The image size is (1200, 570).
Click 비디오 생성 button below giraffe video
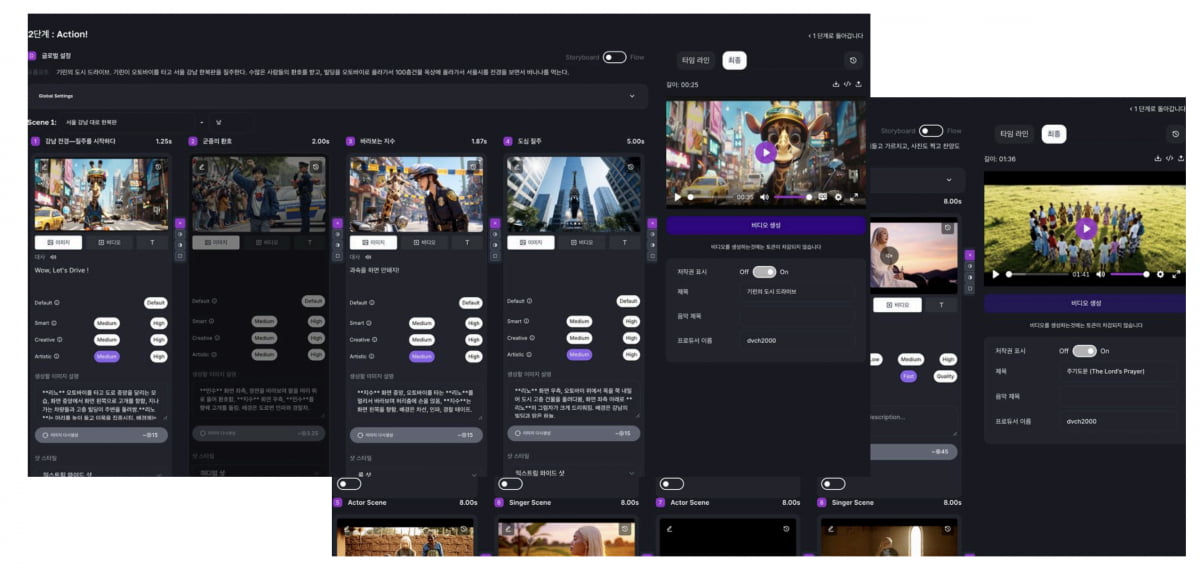(x=765, y=226)
